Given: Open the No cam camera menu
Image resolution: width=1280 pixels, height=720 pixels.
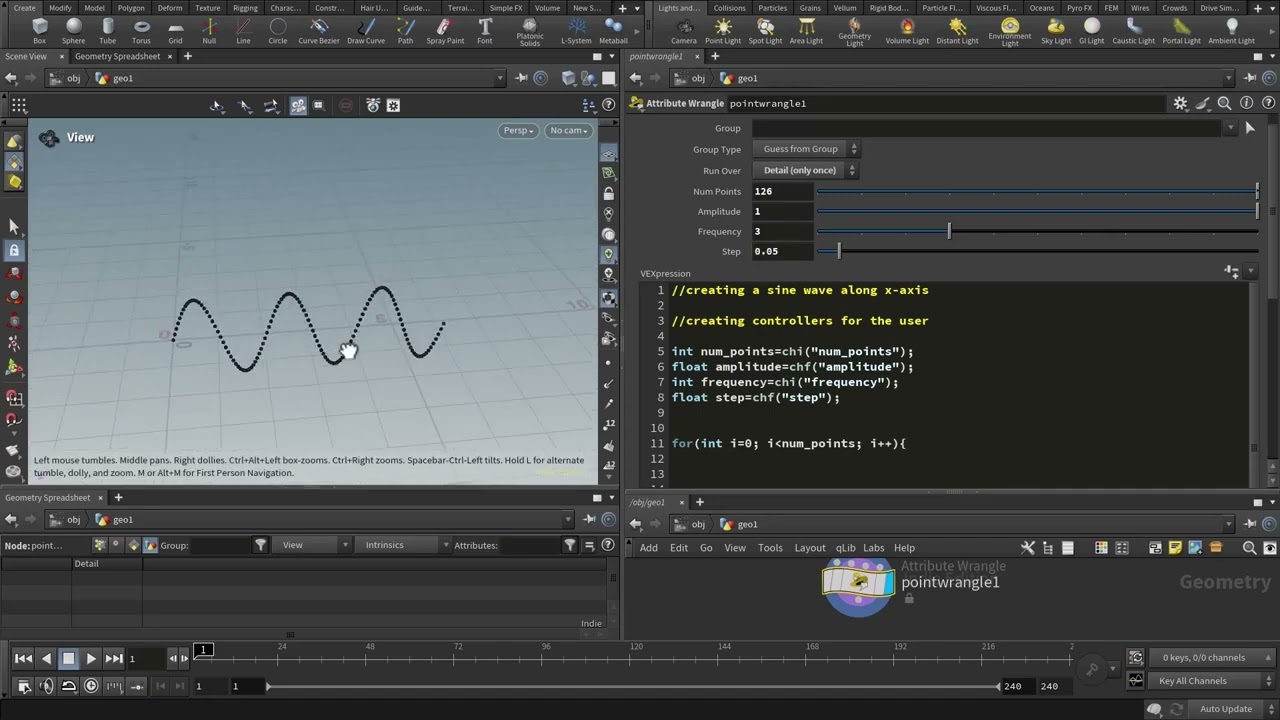Looking at the screenshot, I should click(568, 130).
